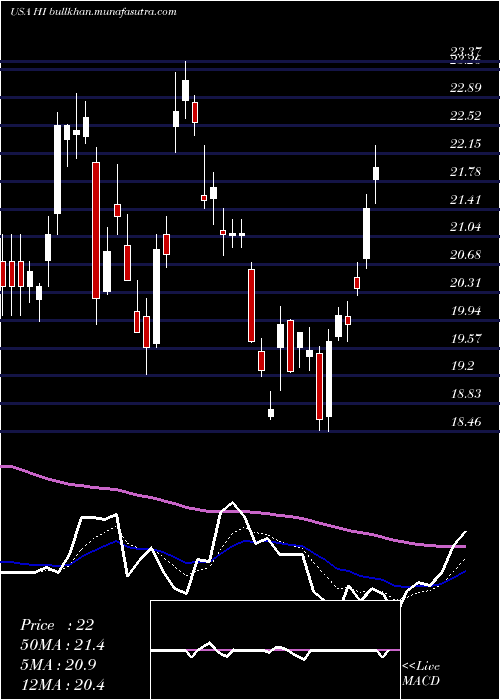
Task: Select the 18.46 lowest price label
Action: 466,421
